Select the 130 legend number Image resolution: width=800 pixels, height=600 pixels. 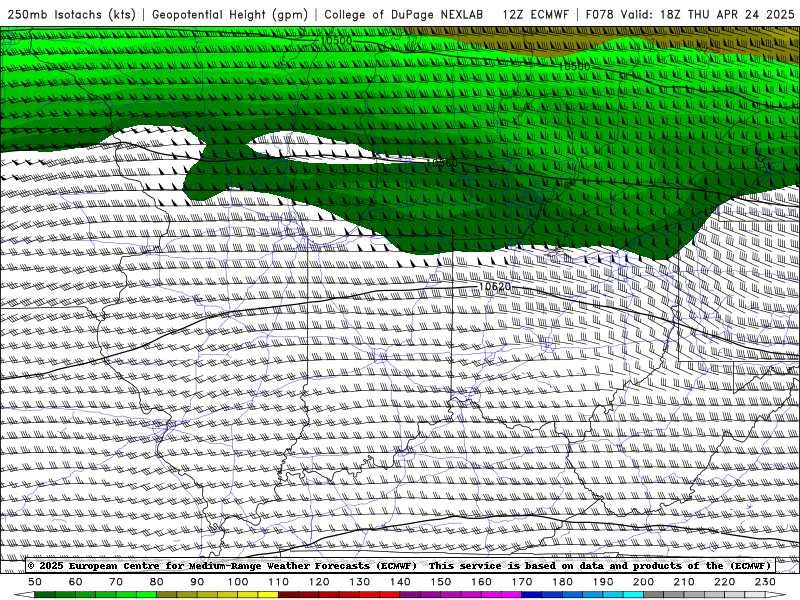[360, 582]
